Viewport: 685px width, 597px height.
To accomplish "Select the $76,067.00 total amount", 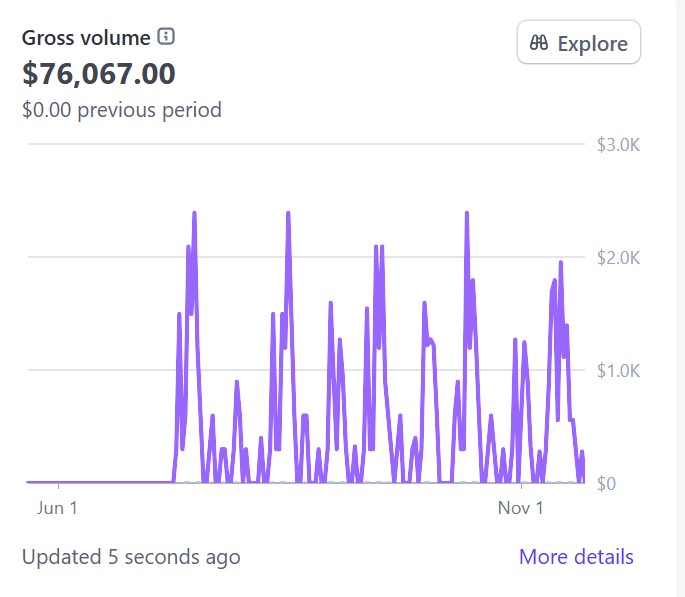I will coord(99,73).
